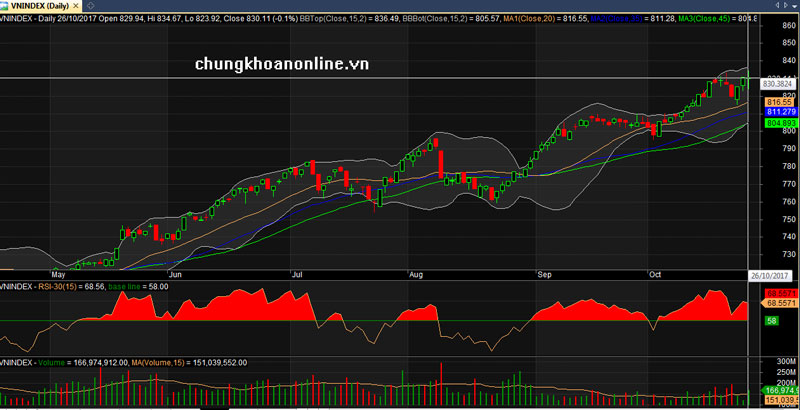Click the 830.3824 crosshair price label
The image size is (800, 410).
[x=779, y=84]
